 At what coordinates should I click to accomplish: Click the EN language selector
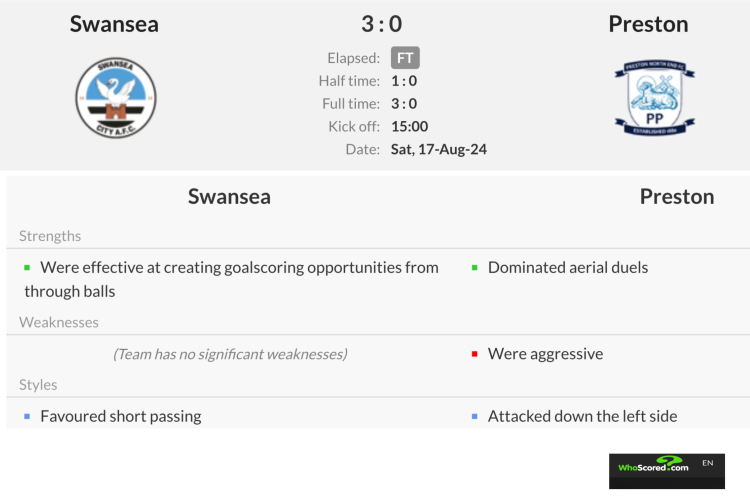[x=708, y=463]
